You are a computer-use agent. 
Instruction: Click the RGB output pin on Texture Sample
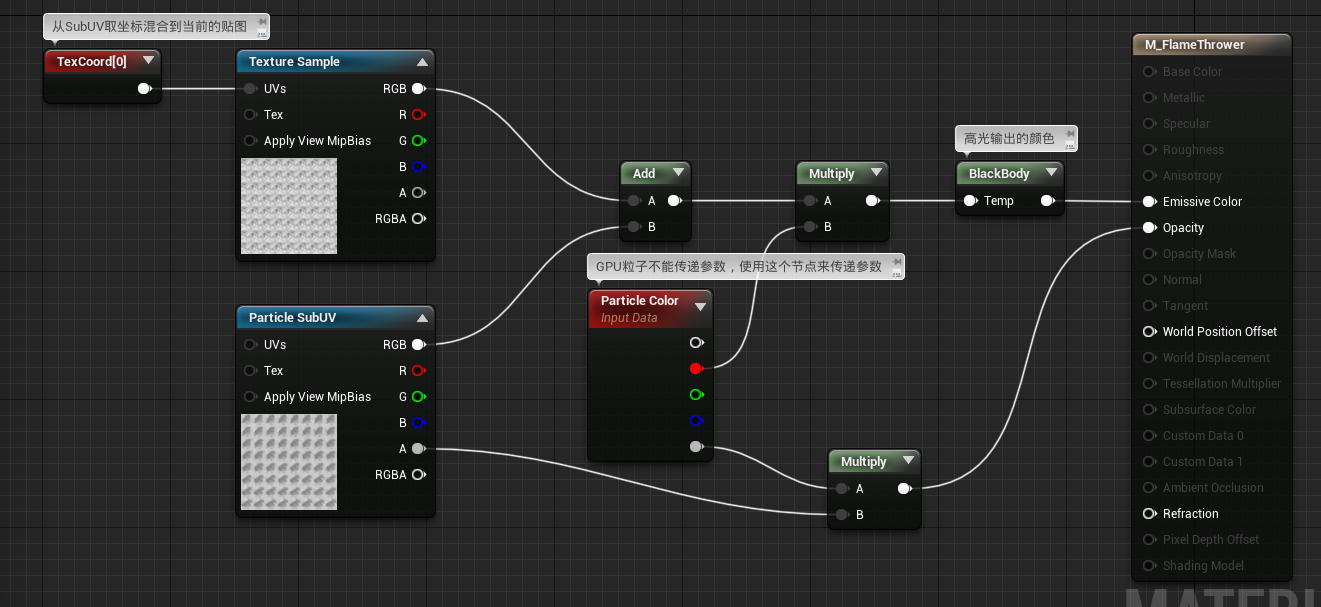pyautogui.click(x=419, y=88)
